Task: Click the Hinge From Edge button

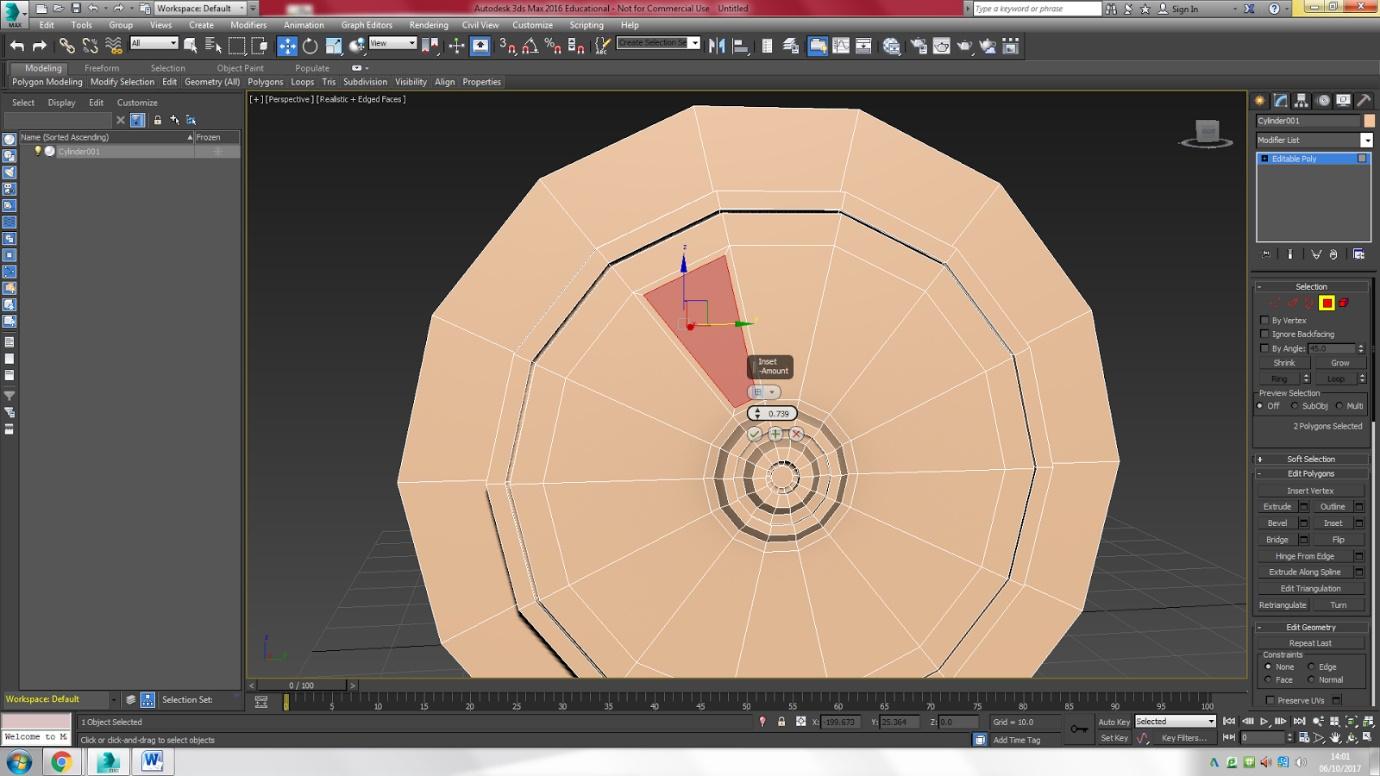Action: (1304, 556)
